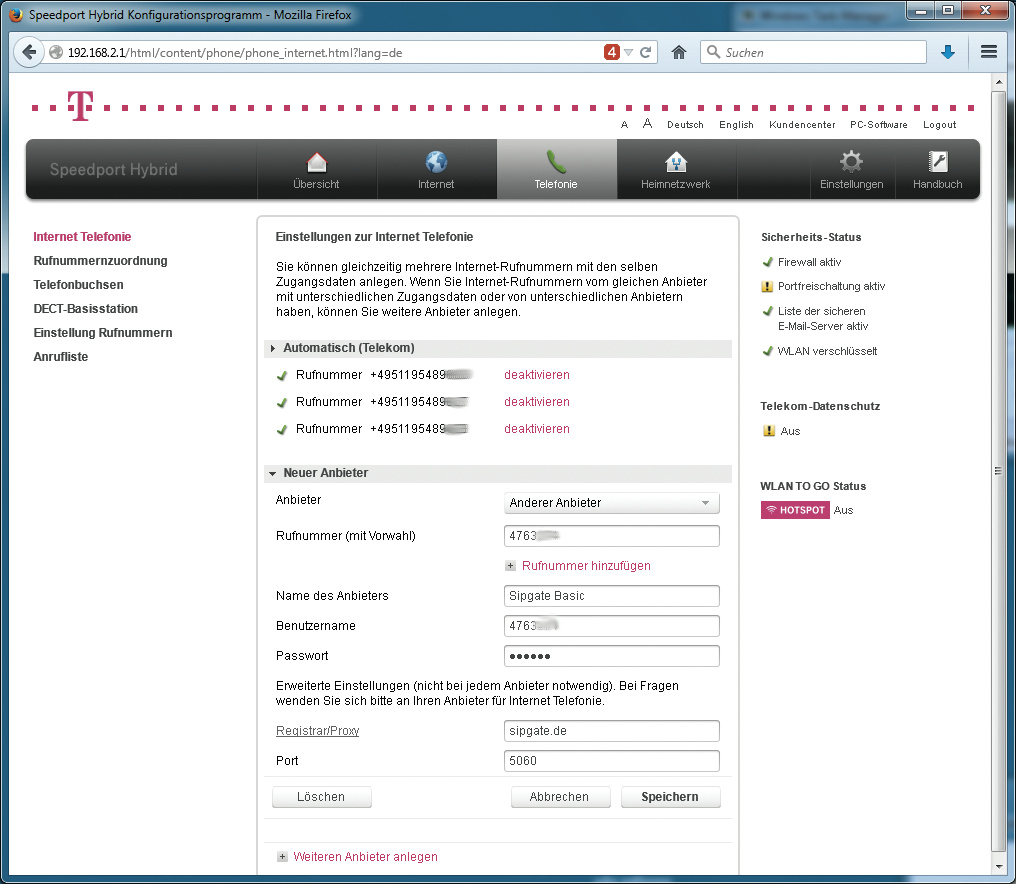
Task: Select larger font size A
Action: click(647, 124)
